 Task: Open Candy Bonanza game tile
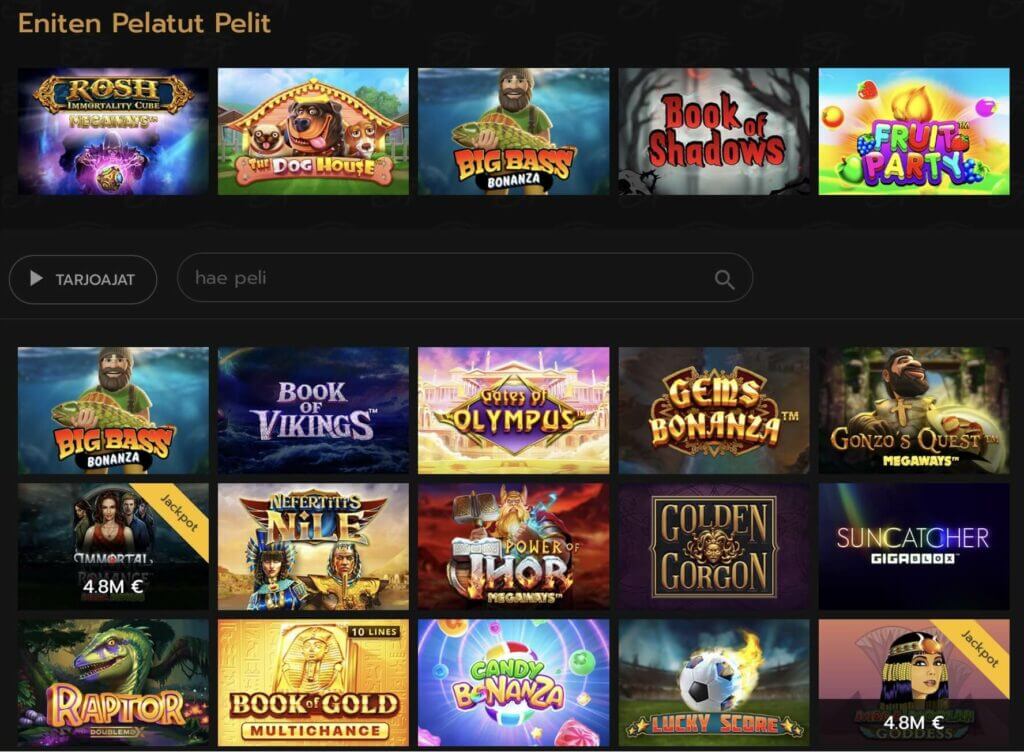coord(513,683)
